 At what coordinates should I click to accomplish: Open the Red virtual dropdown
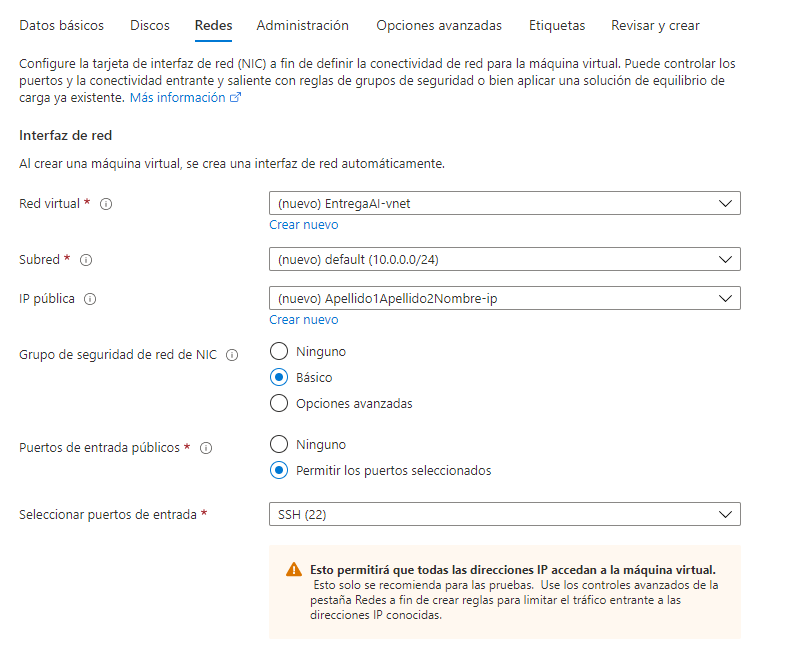(x=504, y=204)
